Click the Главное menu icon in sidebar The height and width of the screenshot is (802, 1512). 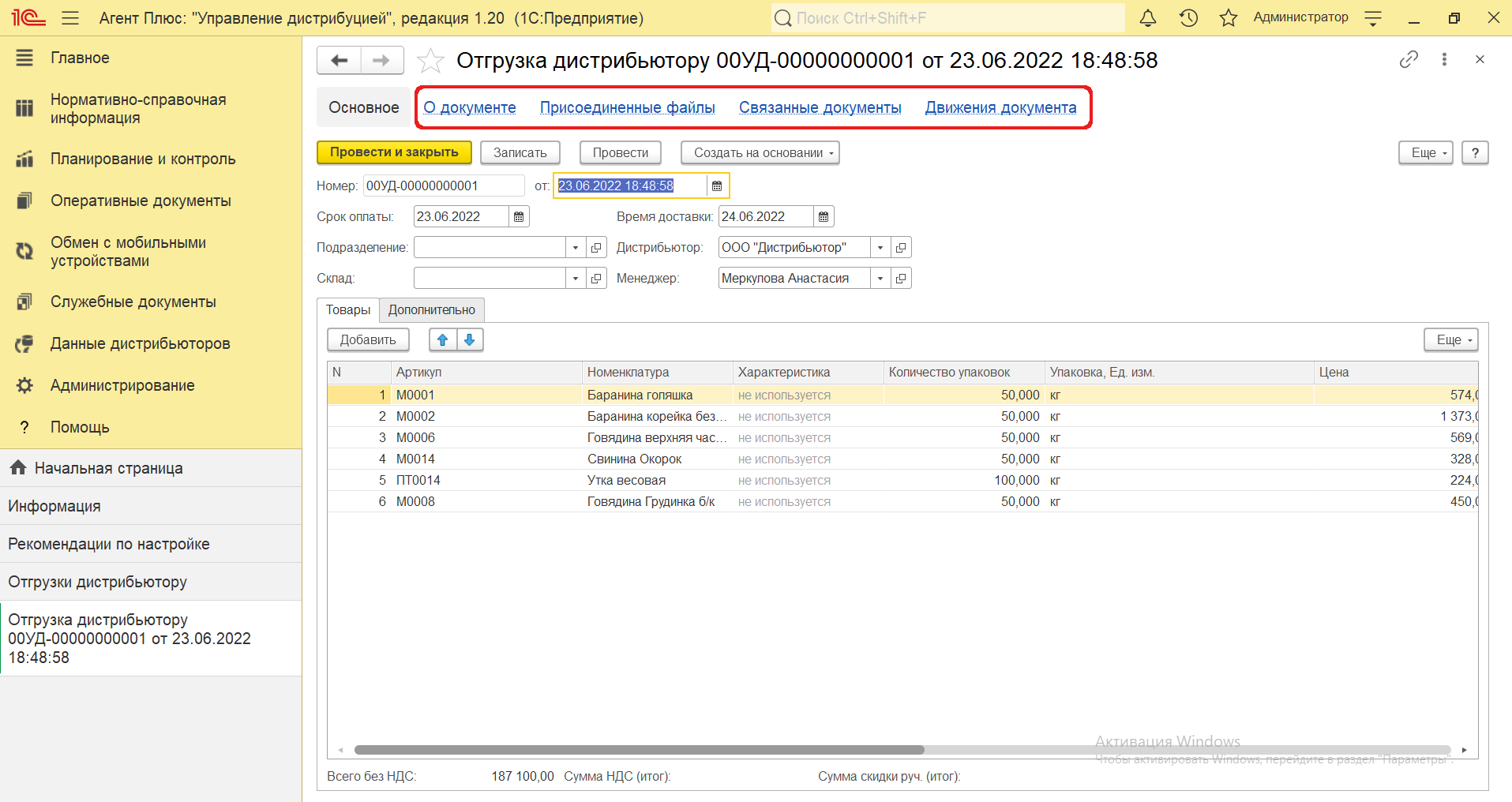[24, 58]
